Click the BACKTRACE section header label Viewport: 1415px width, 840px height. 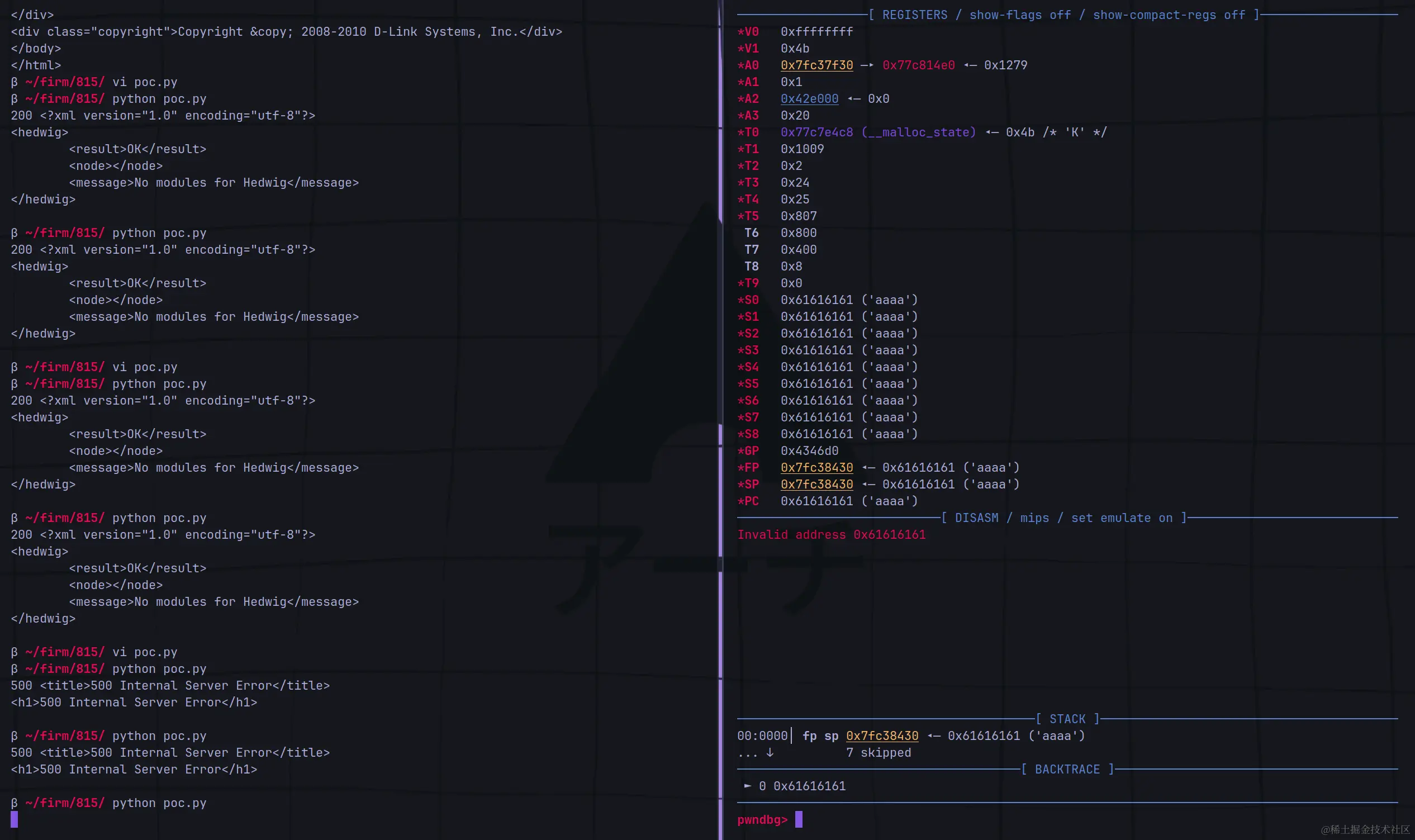1067,769
